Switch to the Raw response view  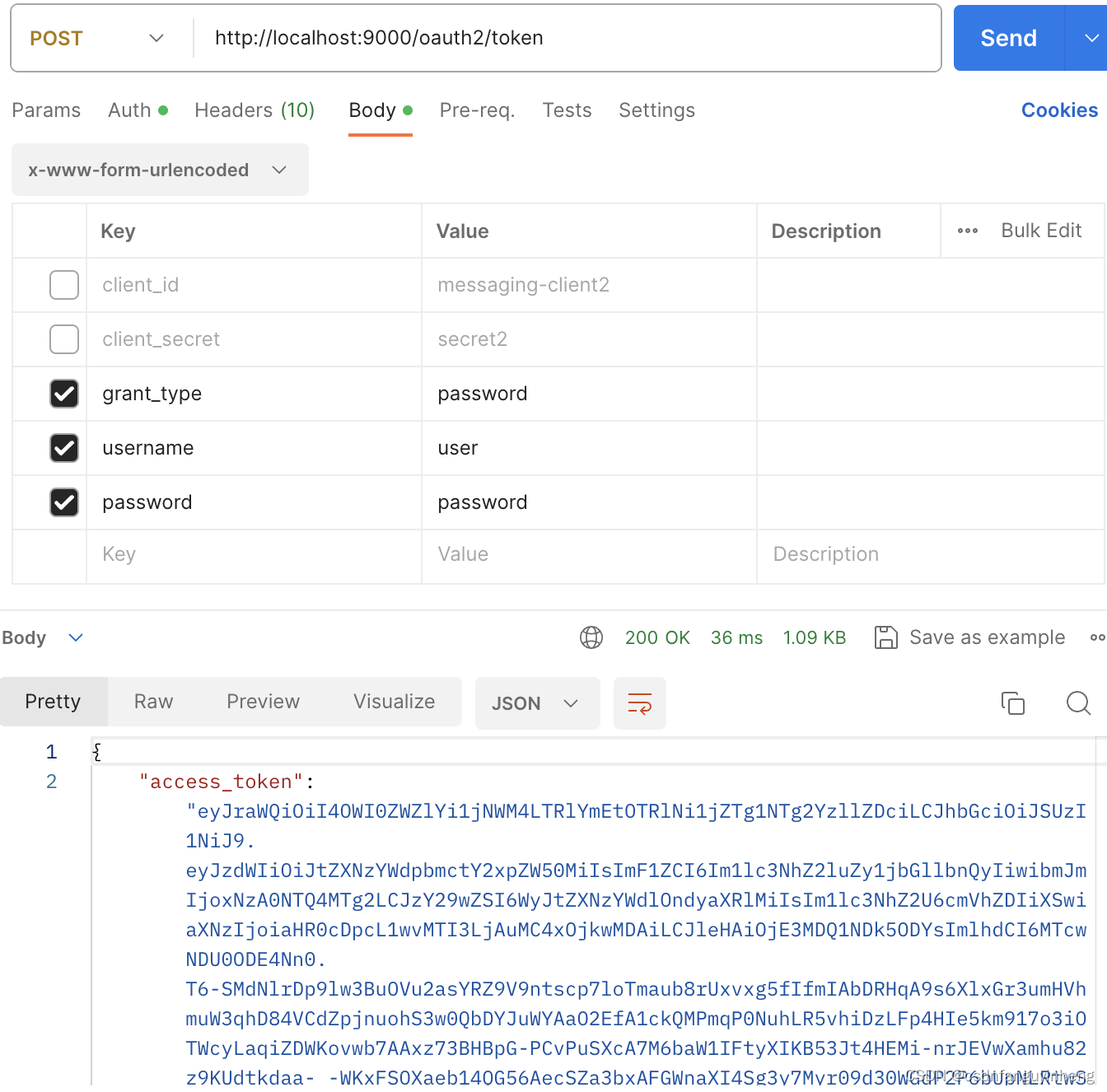154,702
